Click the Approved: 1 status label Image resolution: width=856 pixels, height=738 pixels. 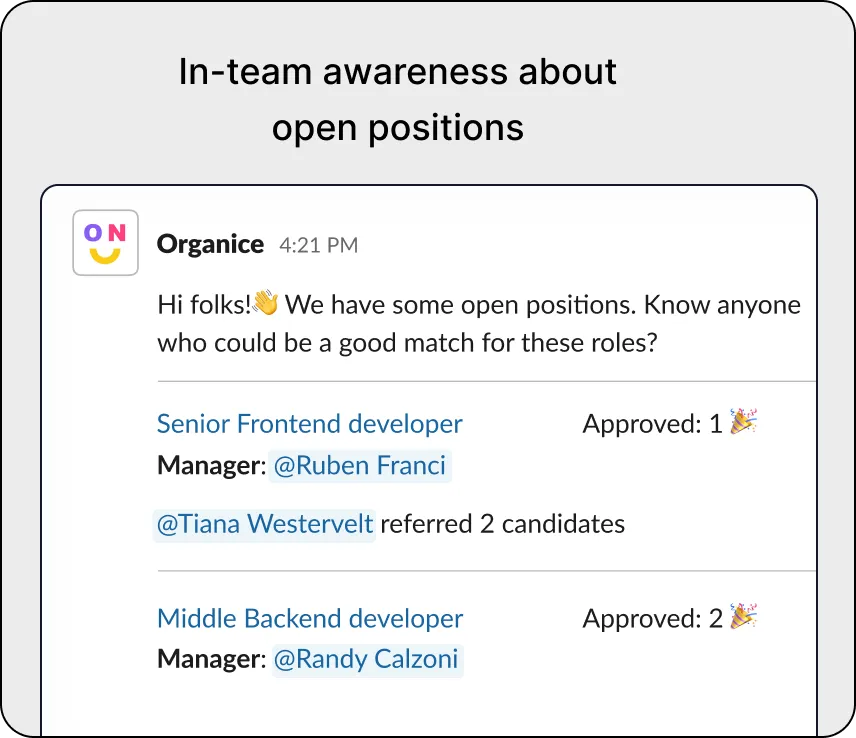(651, 423)
